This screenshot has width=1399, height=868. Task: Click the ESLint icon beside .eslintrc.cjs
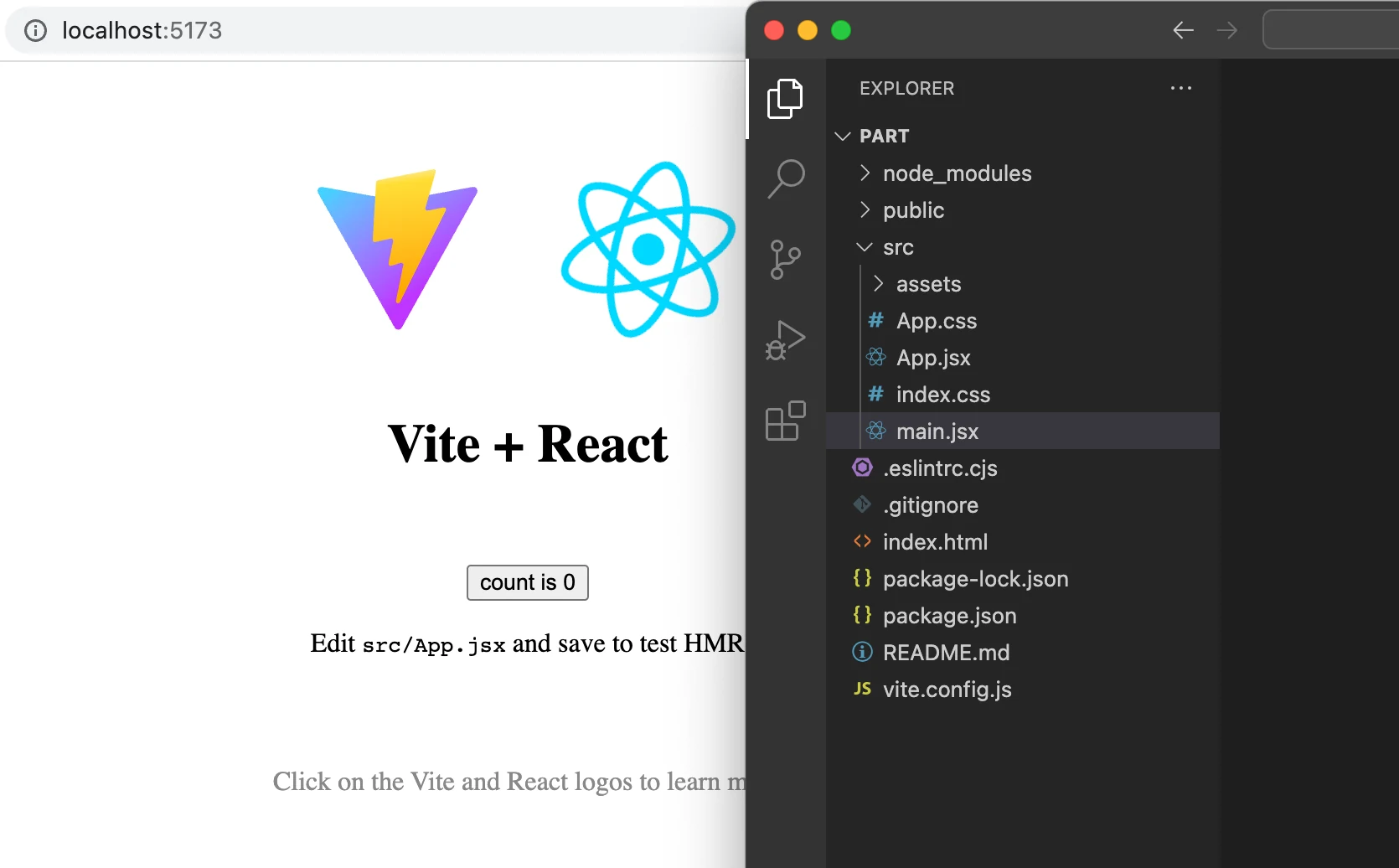coord(862,468)
